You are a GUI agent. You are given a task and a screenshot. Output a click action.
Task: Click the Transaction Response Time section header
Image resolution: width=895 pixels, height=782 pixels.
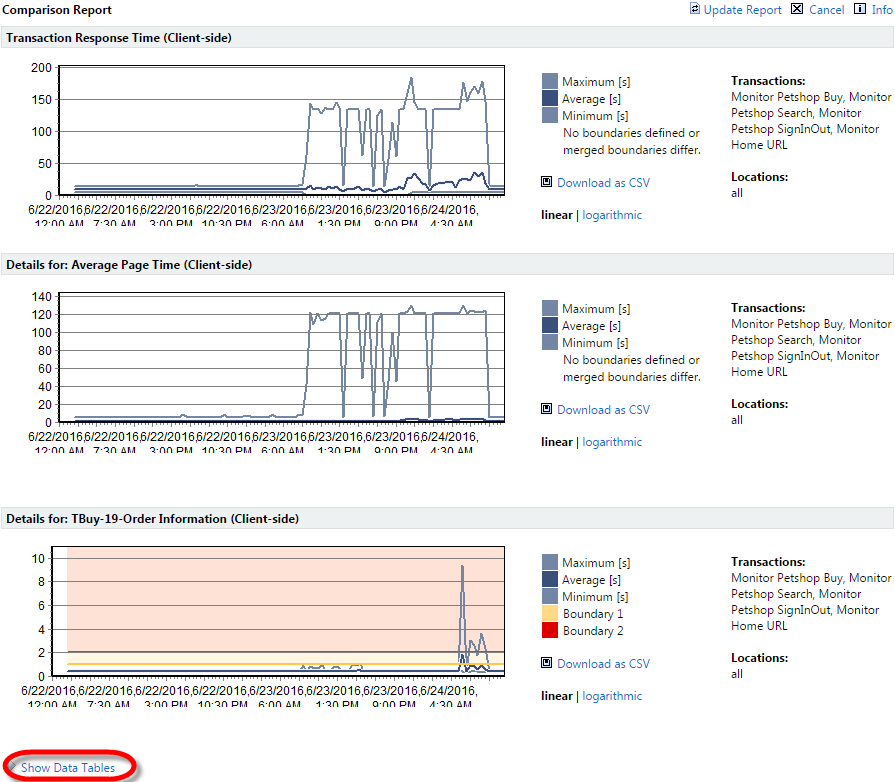(x=118, y=38)
